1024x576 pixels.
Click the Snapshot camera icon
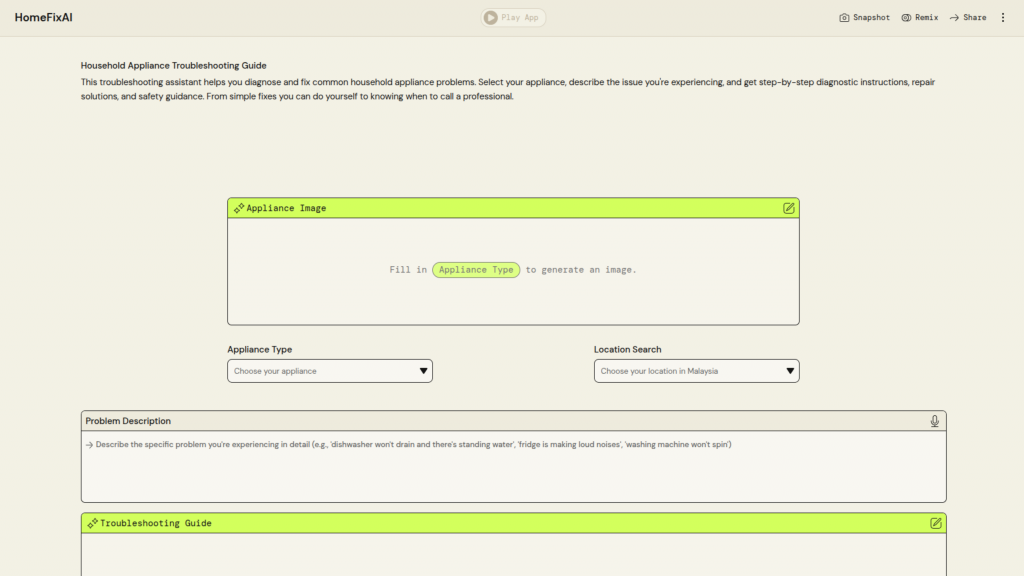pos(844,18)
